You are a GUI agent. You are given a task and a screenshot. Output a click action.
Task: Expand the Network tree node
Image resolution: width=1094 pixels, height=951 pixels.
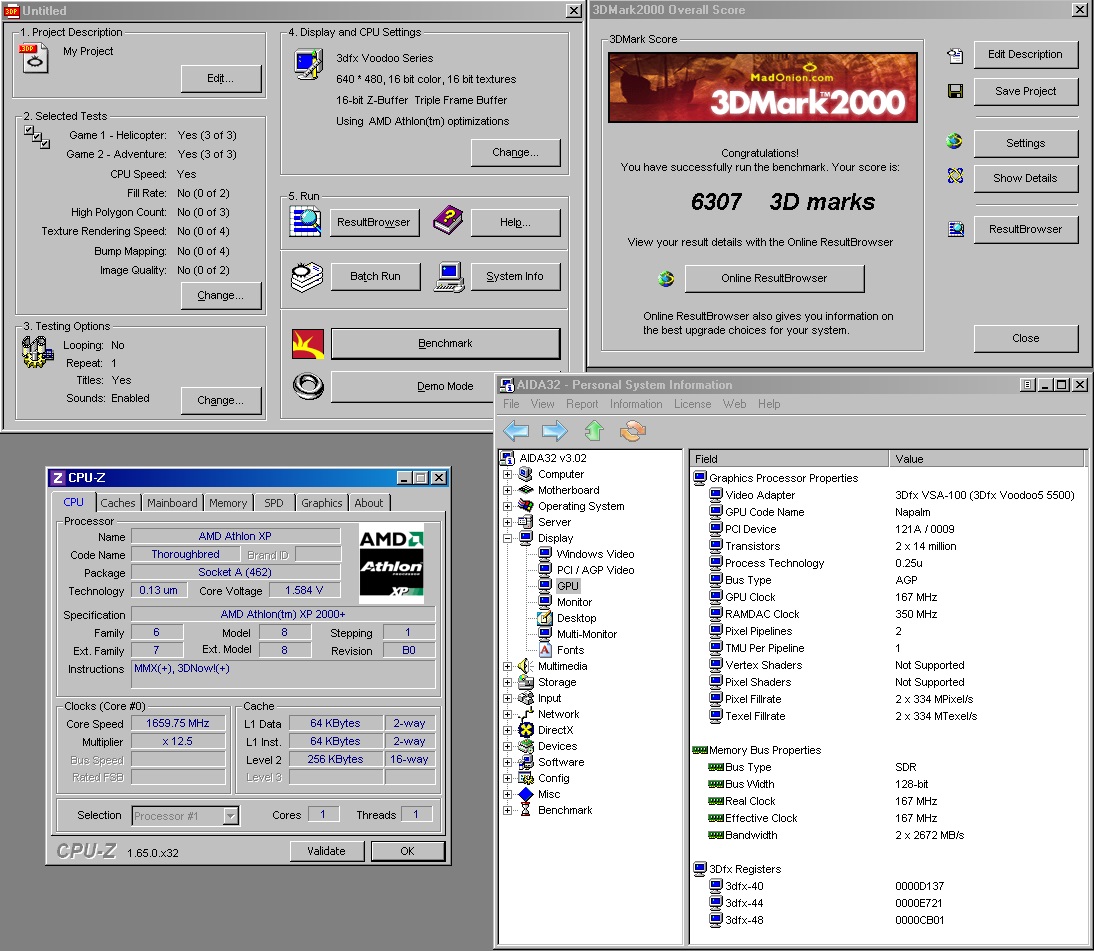(x=508, y=714)
